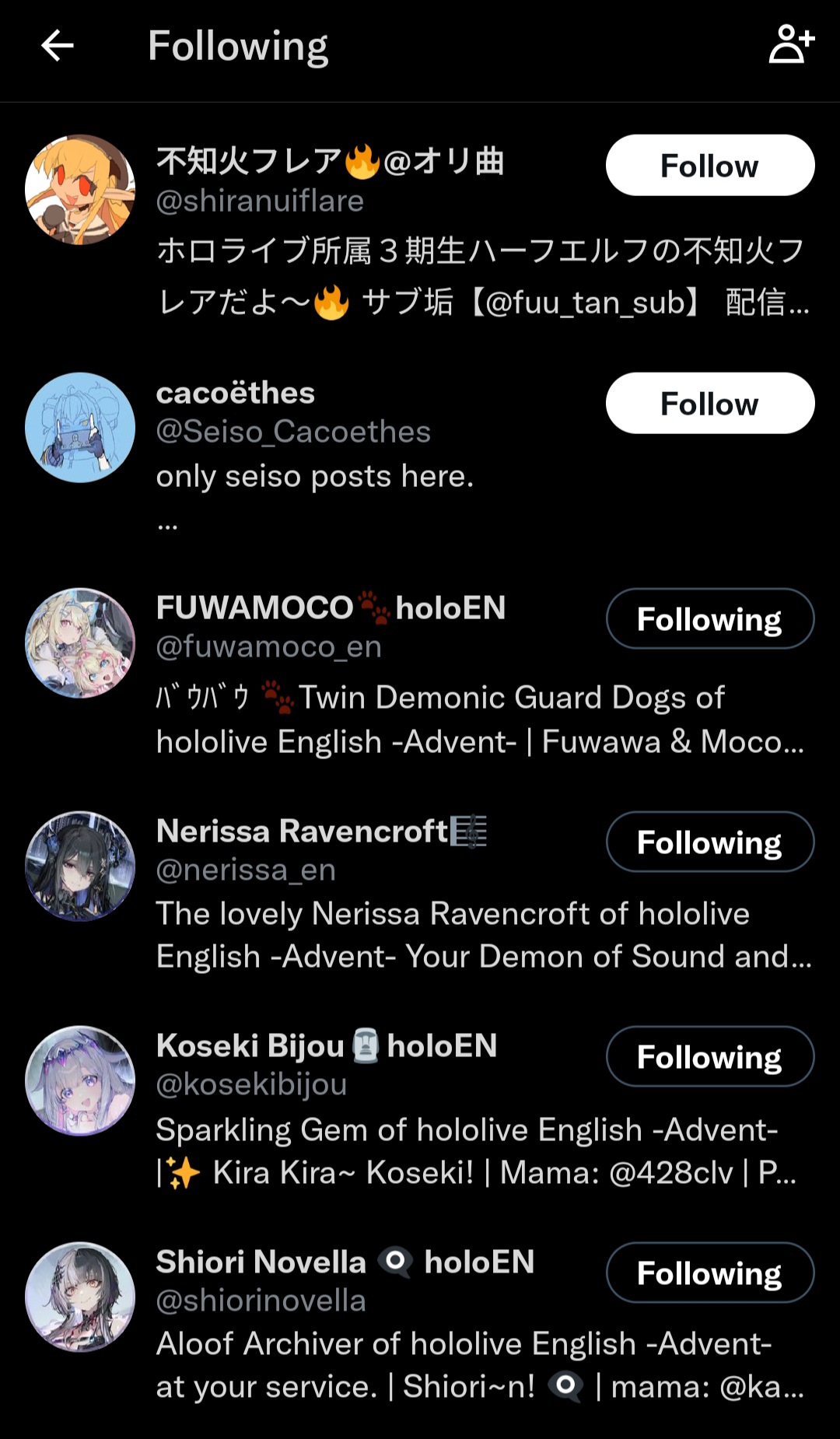The width and height of the screenshot is (840, 1439).
Task: View FUWAMOCO profile picture
Action: [80, 643]
